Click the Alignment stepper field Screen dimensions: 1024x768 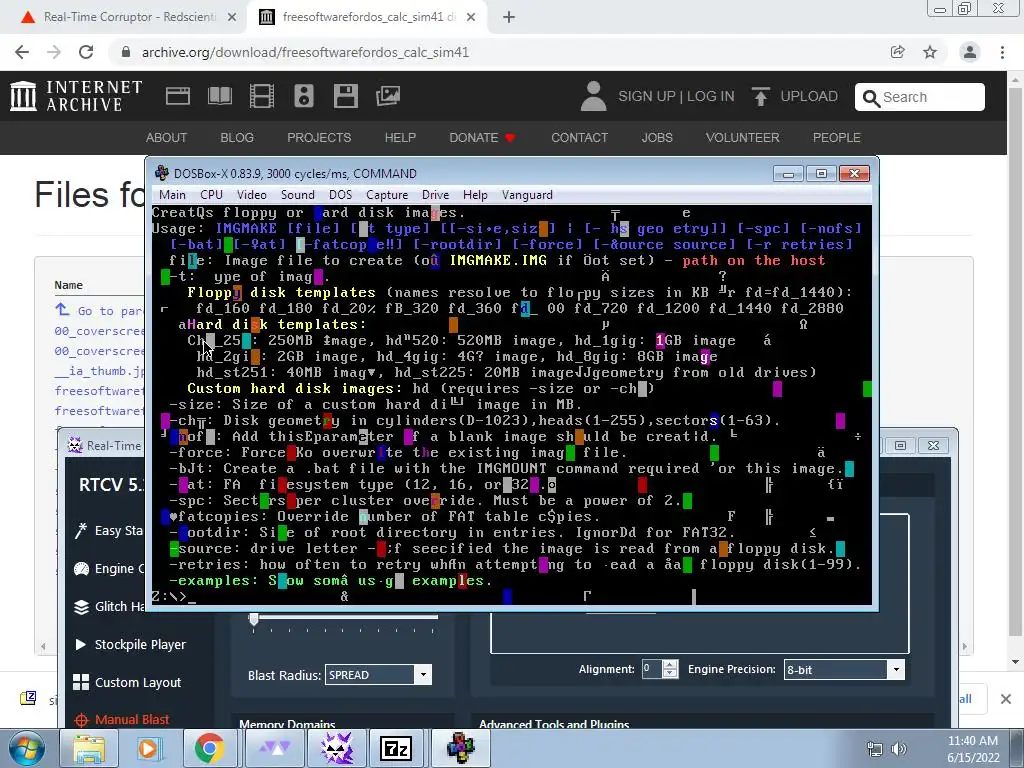point(660,669)
